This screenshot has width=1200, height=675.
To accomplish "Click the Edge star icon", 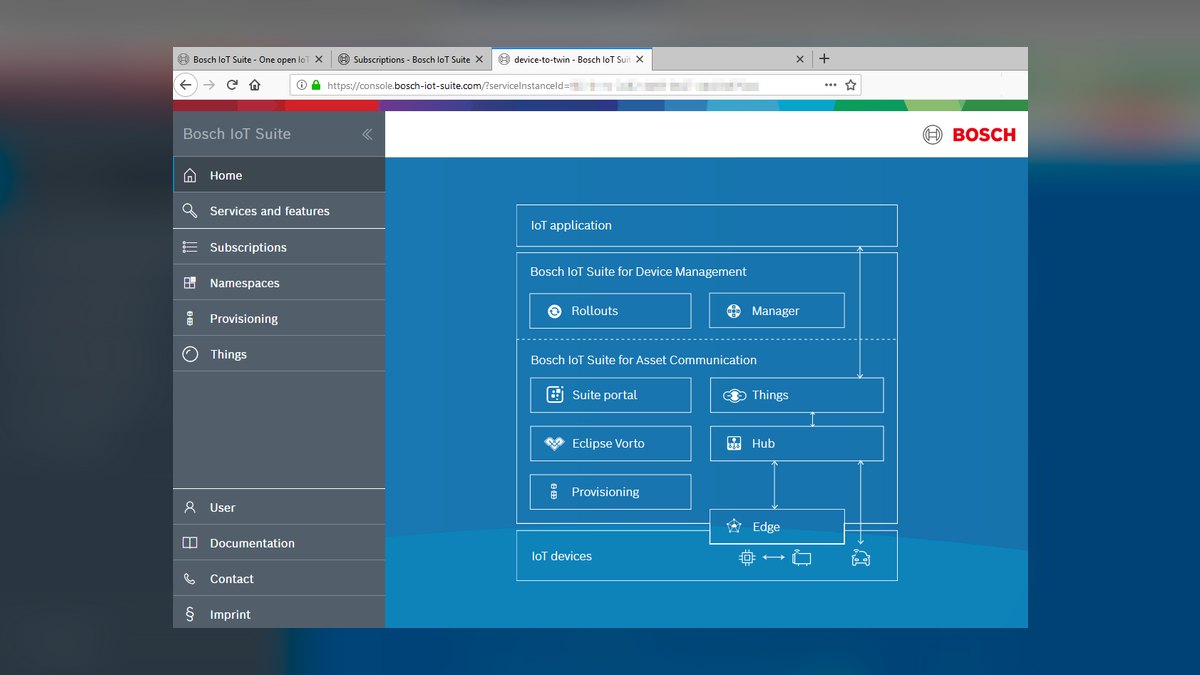I will click(734, 527).
